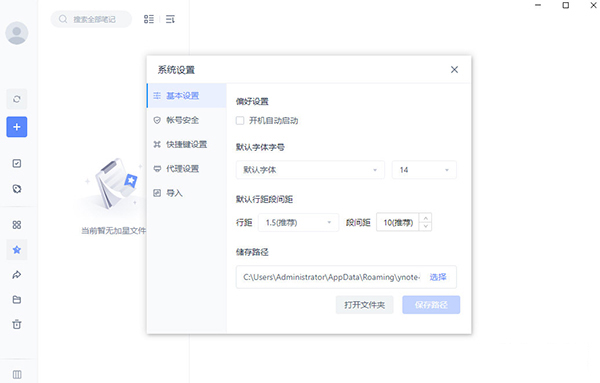
Task: Click the 段间距 10(推荐) input field
Action: (398, 222)
